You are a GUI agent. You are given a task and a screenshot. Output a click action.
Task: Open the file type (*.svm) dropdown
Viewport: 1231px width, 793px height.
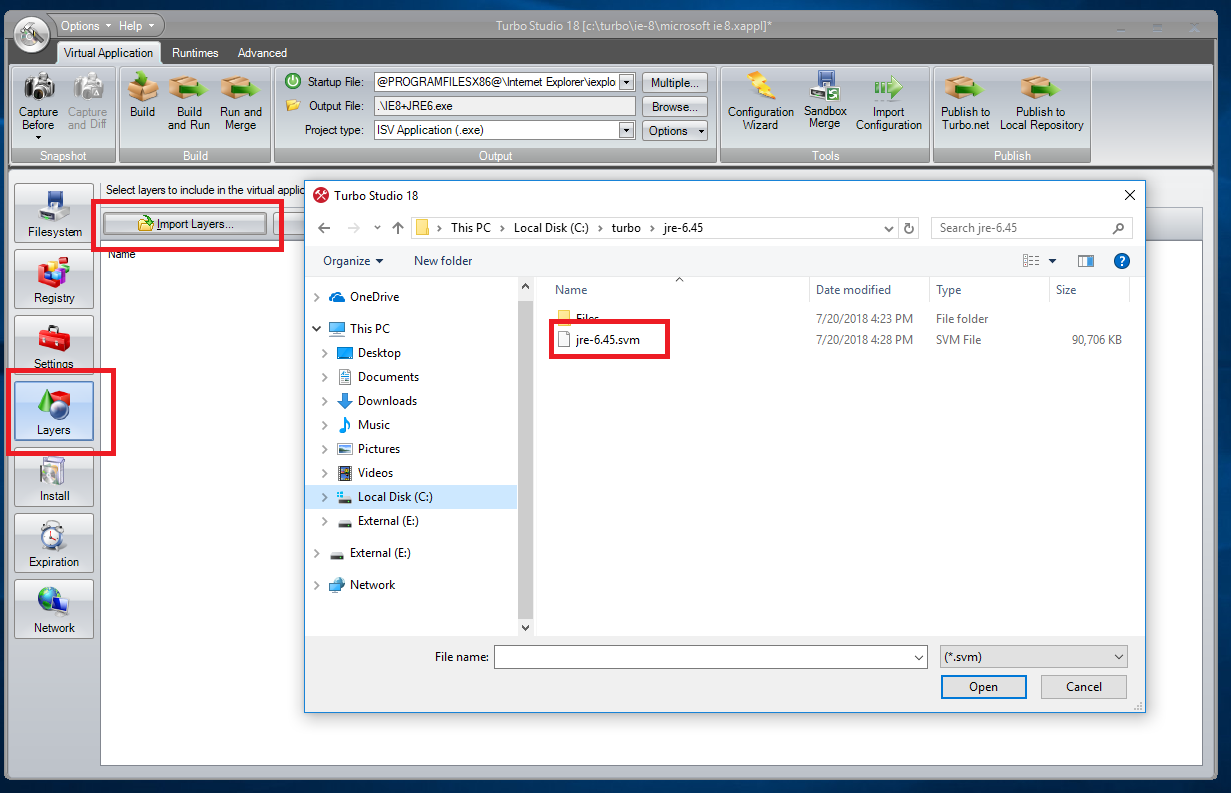(x=1034, y=657)
